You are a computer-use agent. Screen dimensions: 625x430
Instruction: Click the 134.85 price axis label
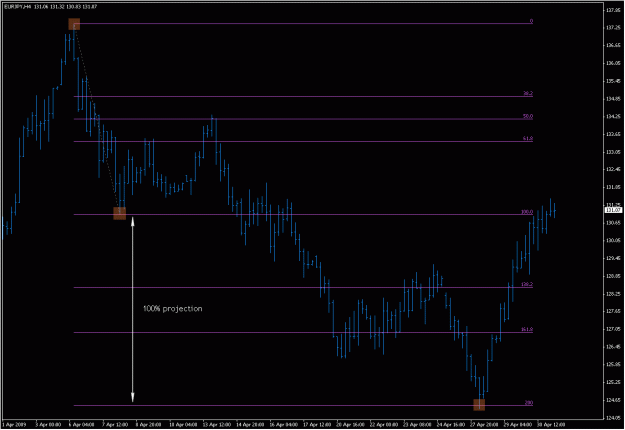pyautogui.click(x=613, y=98)
